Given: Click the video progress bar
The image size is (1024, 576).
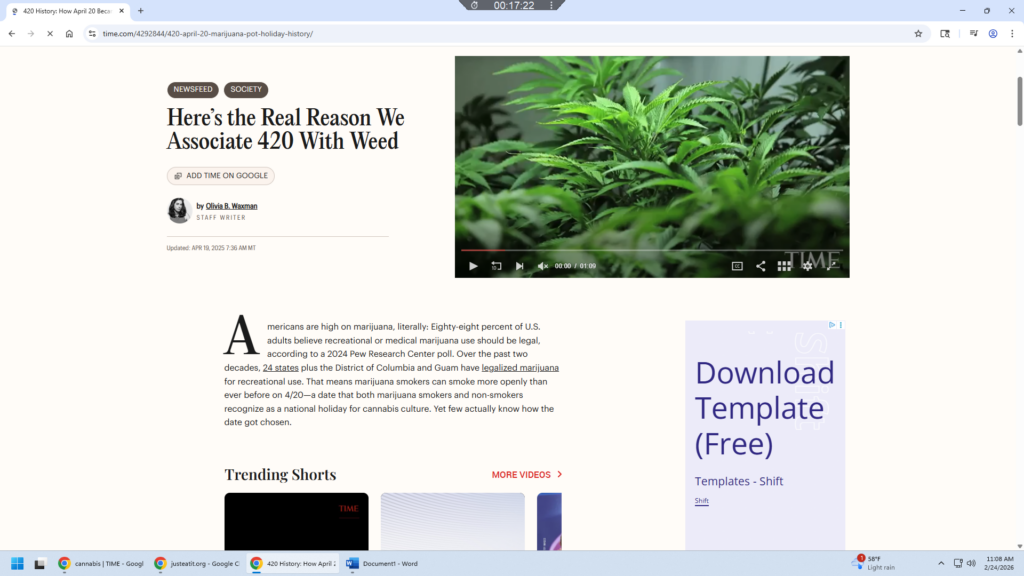Looking at the screenshot, I should click(650, 251).
